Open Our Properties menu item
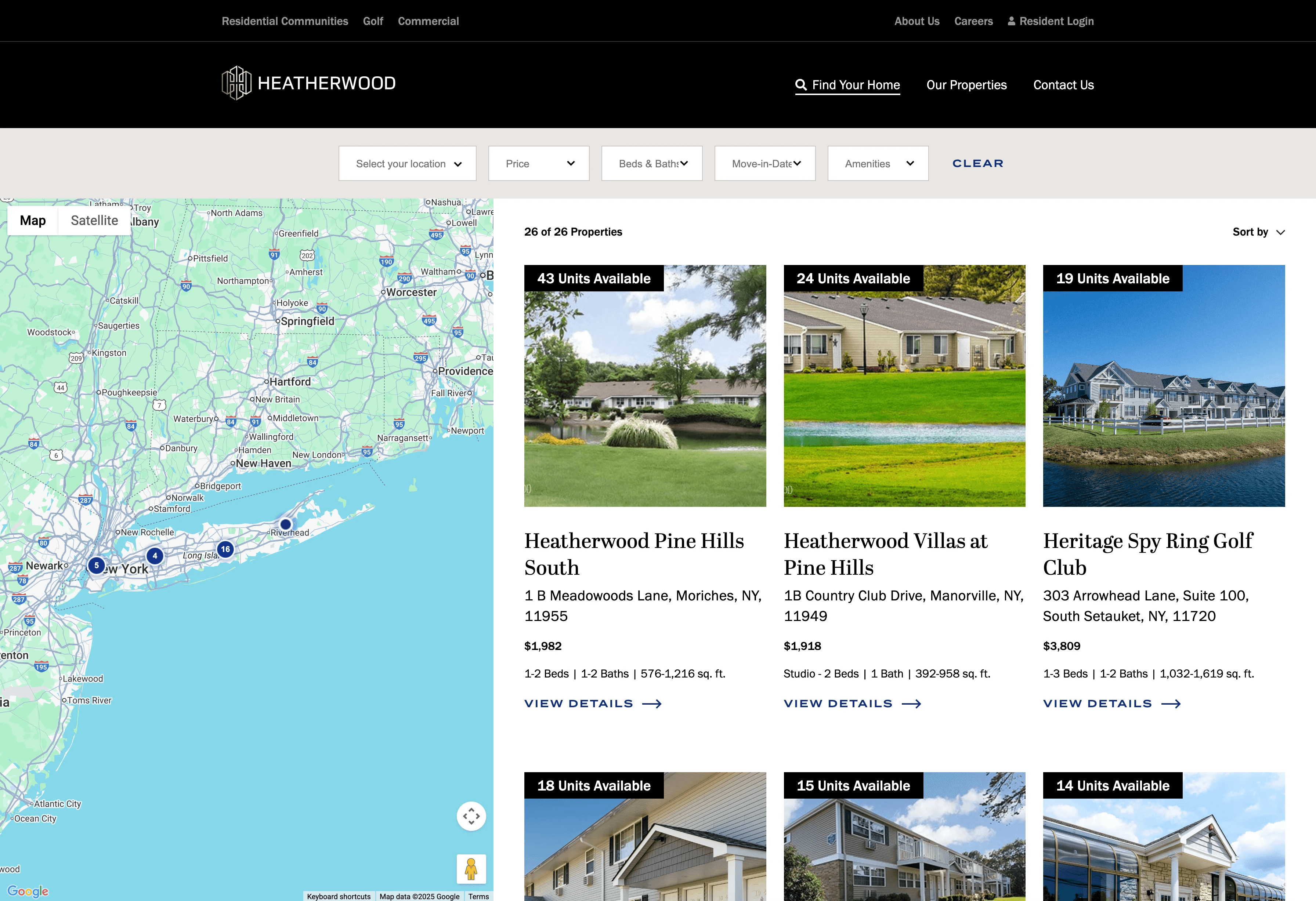Screen dimensions: 1316x901 (966, 85)
